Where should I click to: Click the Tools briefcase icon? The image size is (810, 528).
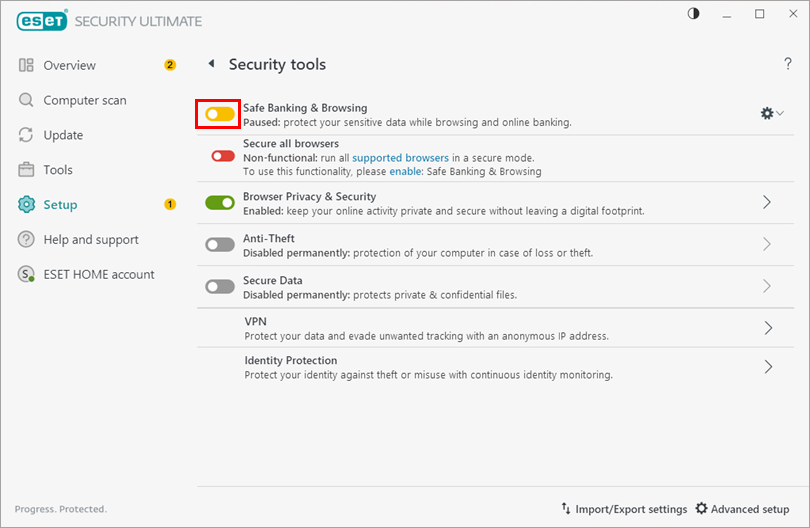(27, 170)
